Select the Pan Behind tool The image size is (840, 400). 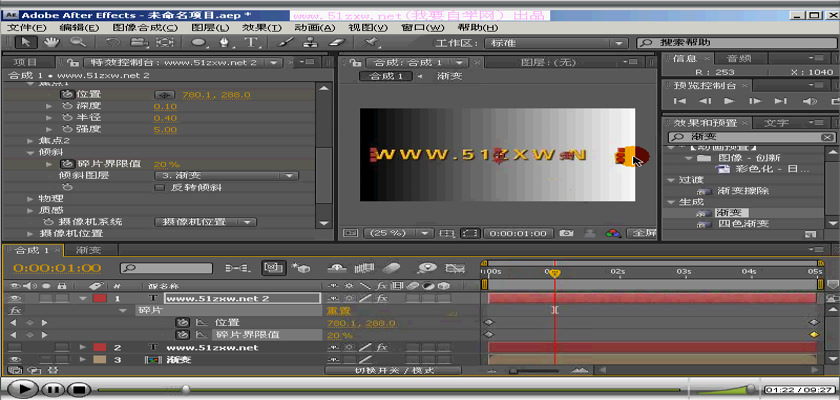click(x=165, y=42)
